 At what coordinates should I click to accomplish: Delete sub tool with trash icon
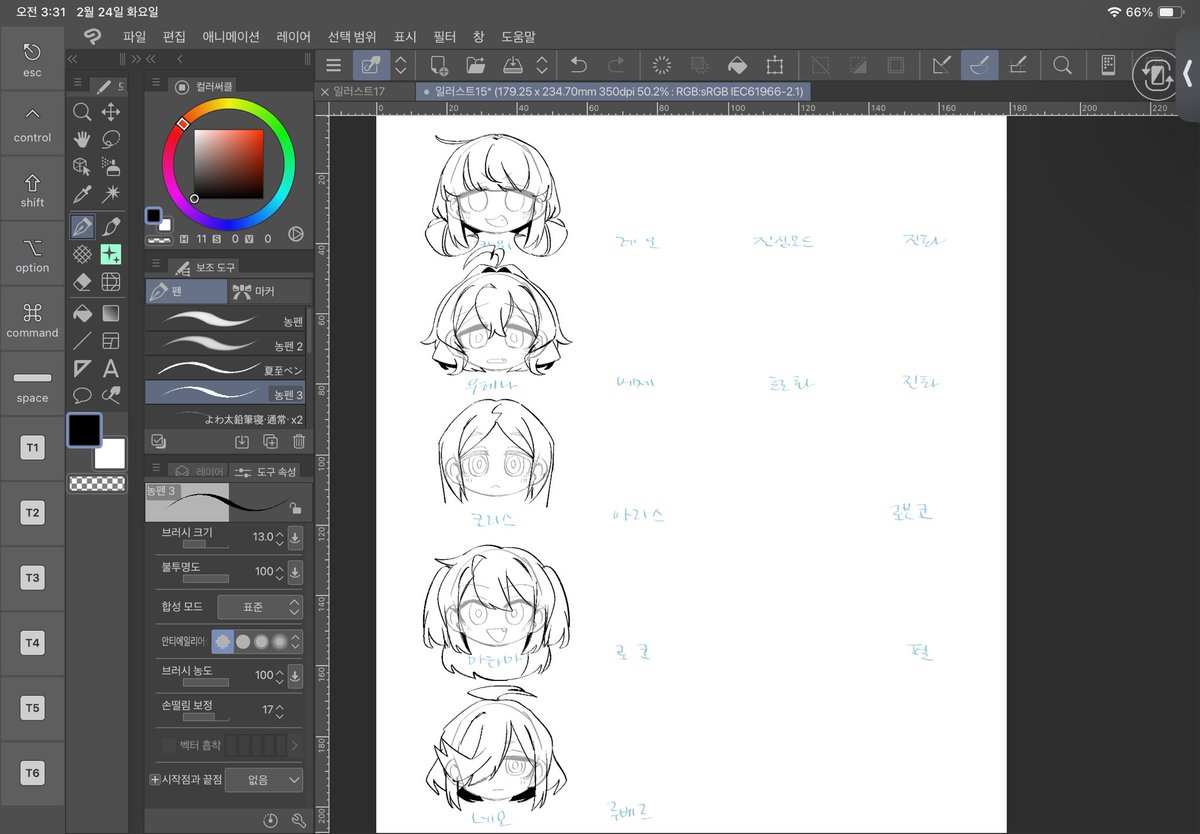(298, 441)
